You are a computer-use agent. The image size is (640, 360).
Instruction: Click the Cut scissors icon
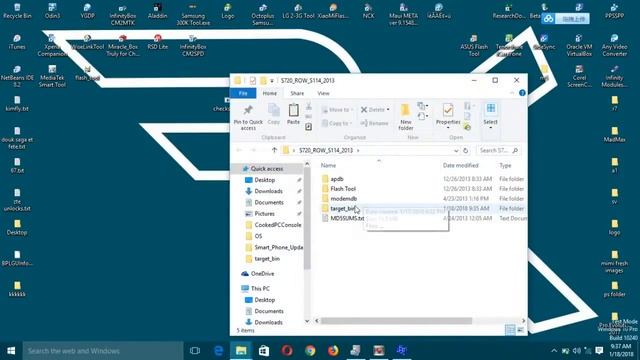tap(309, 107)
